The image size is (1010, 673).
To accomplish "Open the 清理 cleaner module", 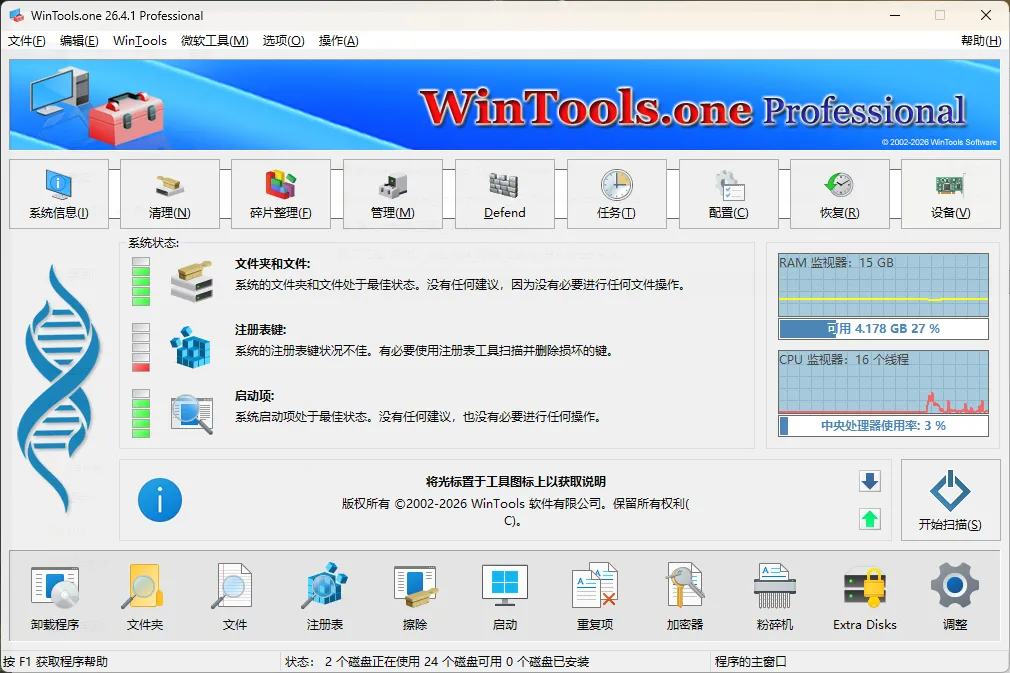I will pos(169,194).
